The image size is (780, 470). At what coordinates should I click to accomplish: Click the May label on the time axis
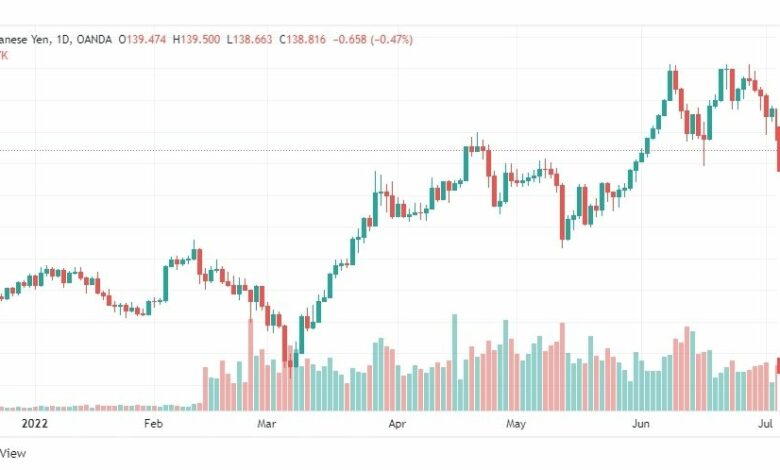click(516, 424)
